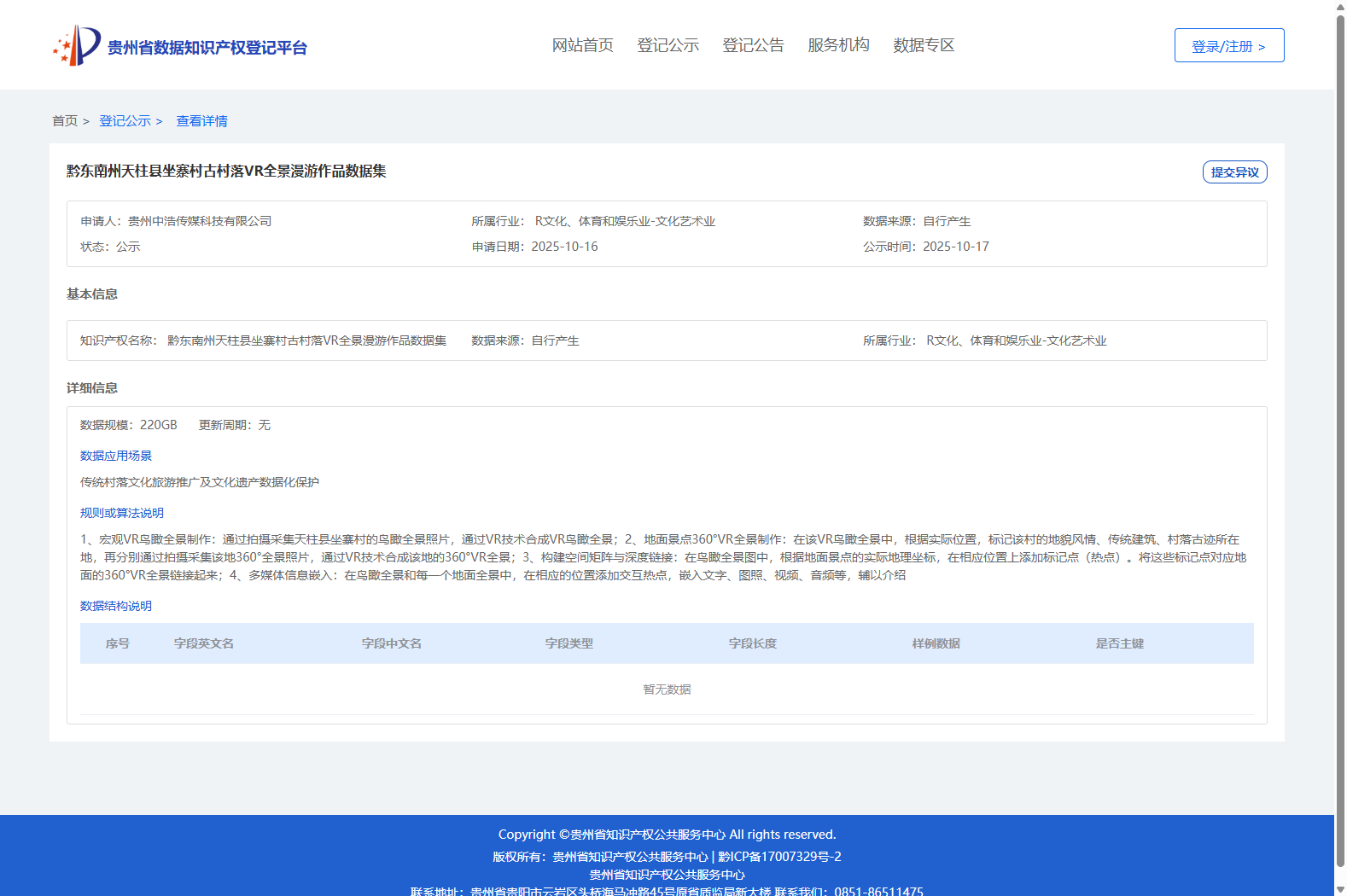The width and height of the screenshot is (1347, 896).
Task: Click the 数据来源：自行产生 in header info box
Action: [x=917, y=221]
